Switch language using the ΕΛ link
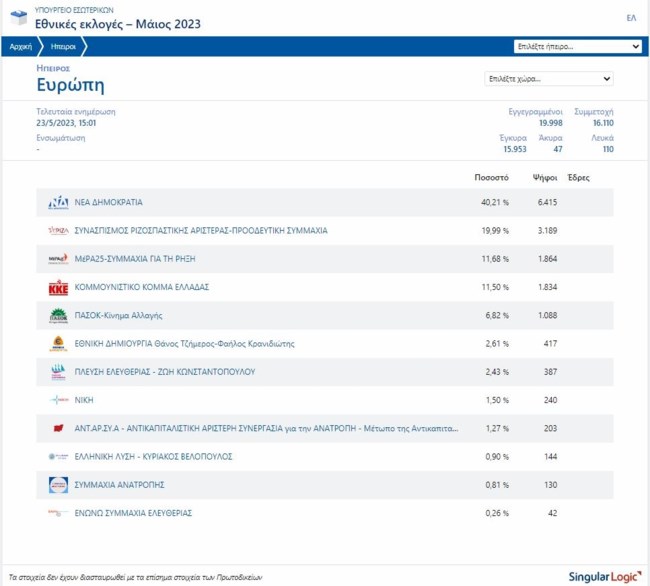The image size is (650, 586). coord(631,18)
